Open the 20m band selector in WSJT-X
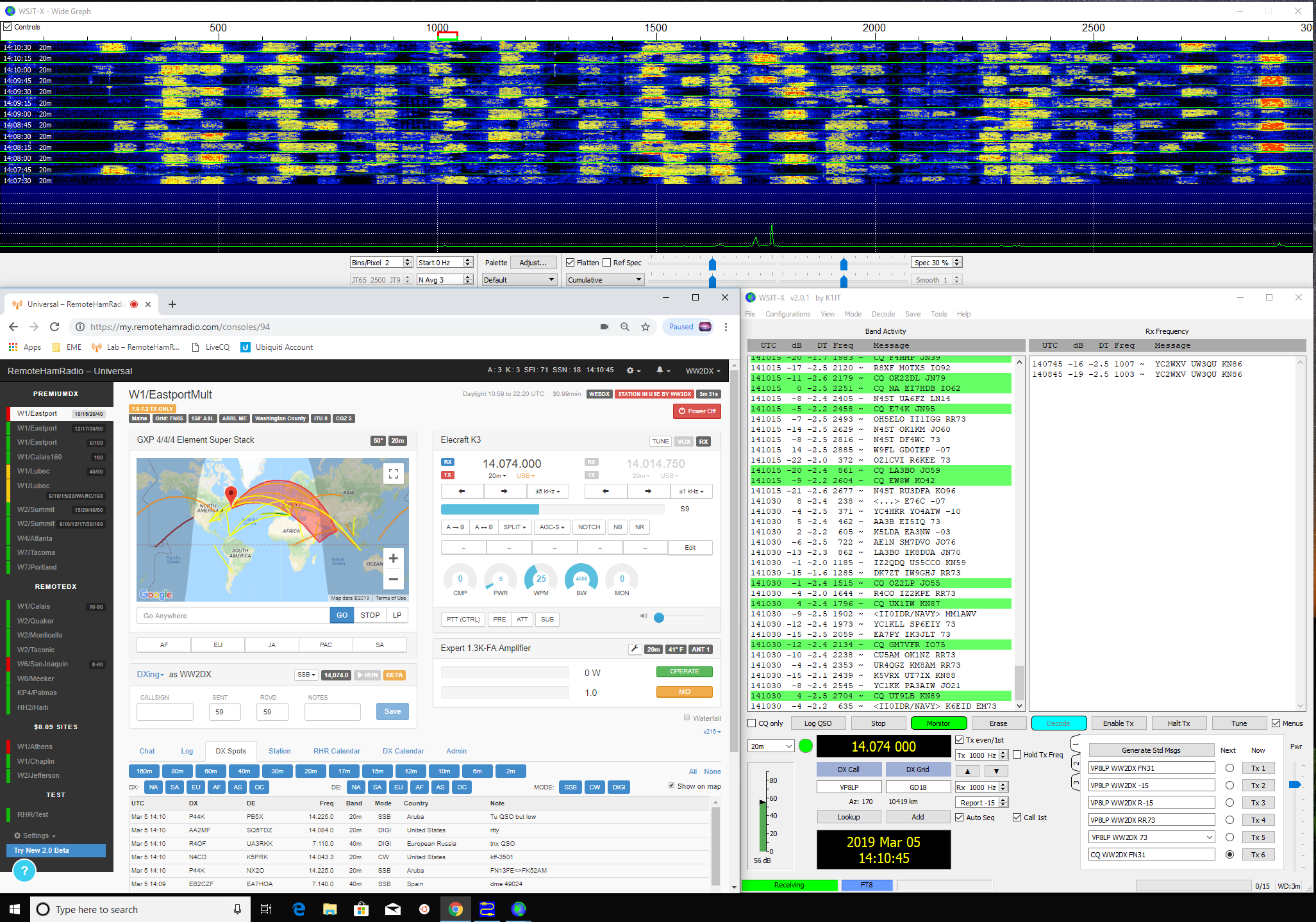Screen dimensions: 1316x922 [x=771, y=746]
